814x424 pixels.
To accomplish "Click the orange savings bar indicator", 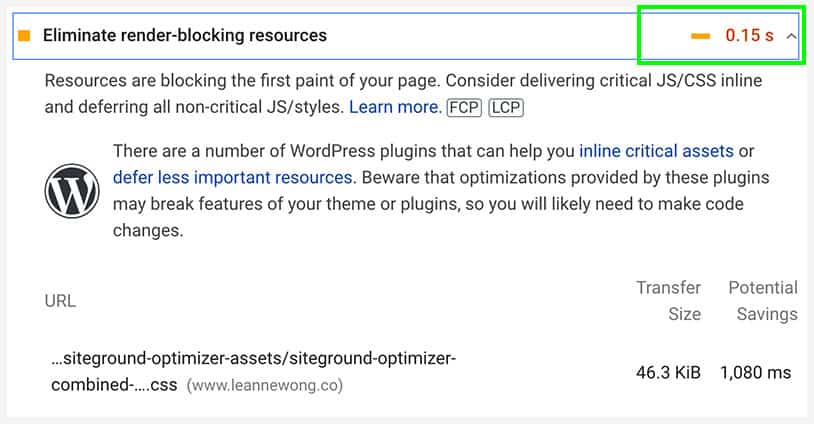I will pyautogui.click(x=700, y=36).
